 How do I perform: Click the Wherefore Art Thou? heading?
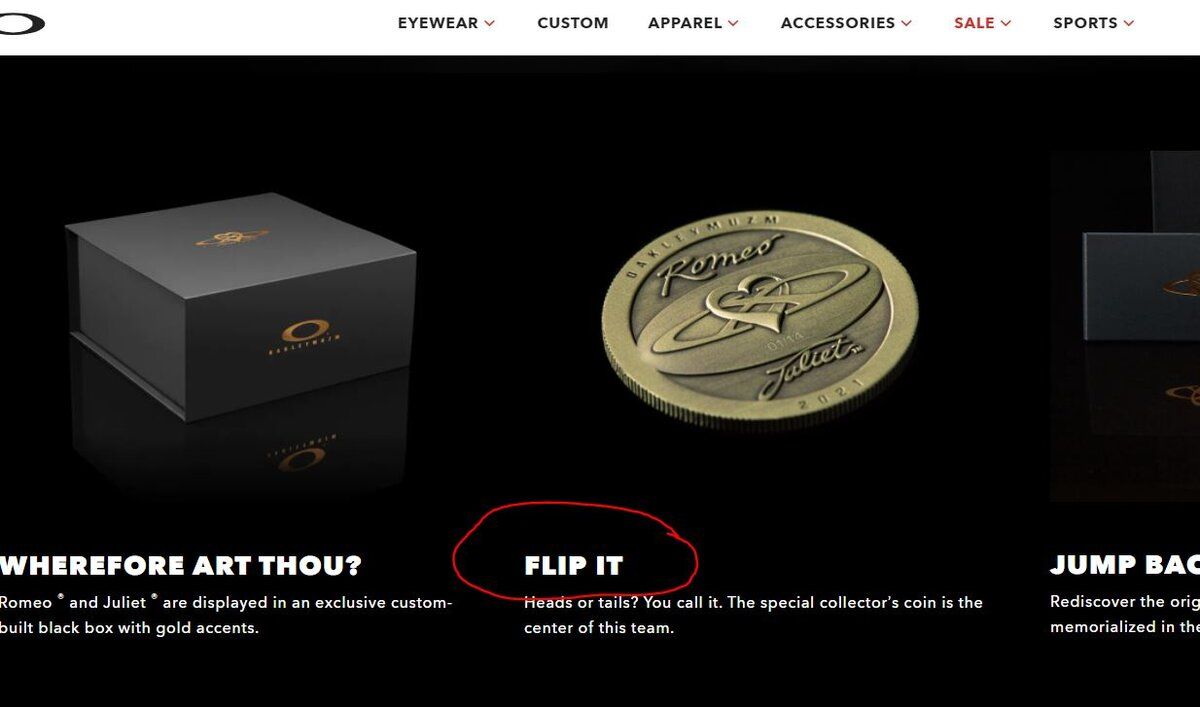click(181, 566)
